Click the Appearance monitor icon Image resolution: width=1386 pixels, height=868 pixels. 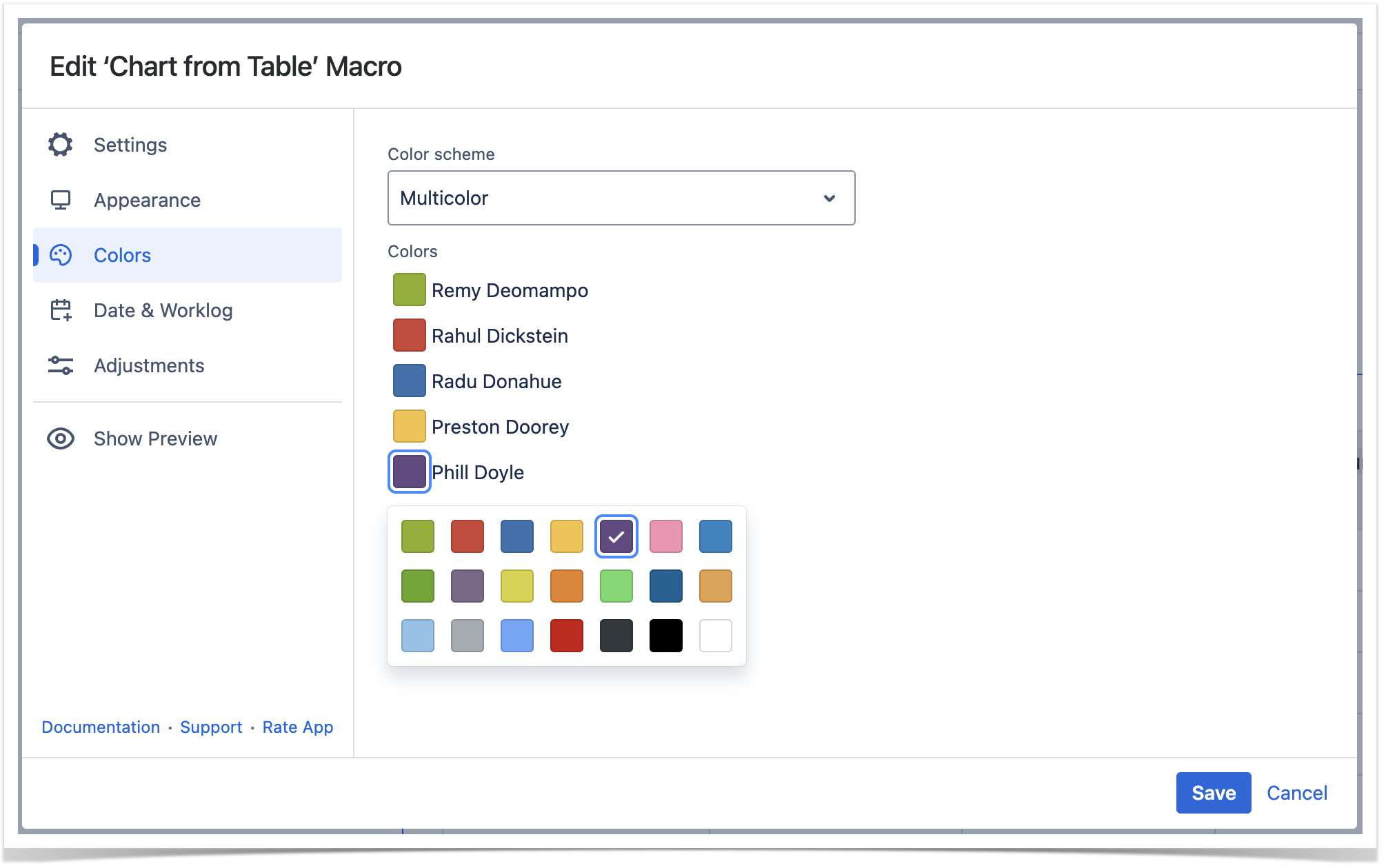(x=61, y=200)
